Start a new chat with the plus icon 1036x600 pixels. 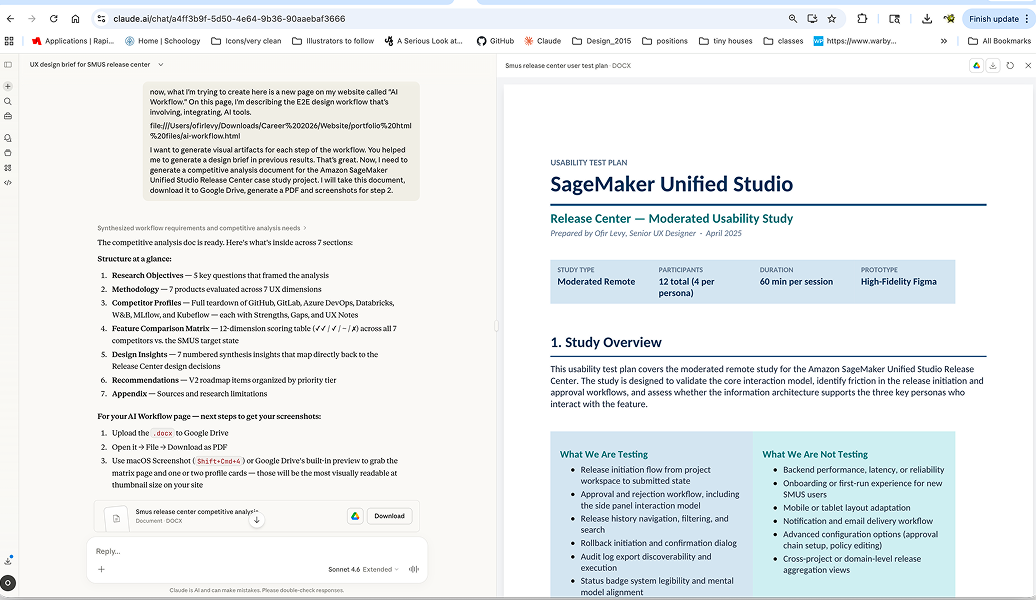[8, 87]
